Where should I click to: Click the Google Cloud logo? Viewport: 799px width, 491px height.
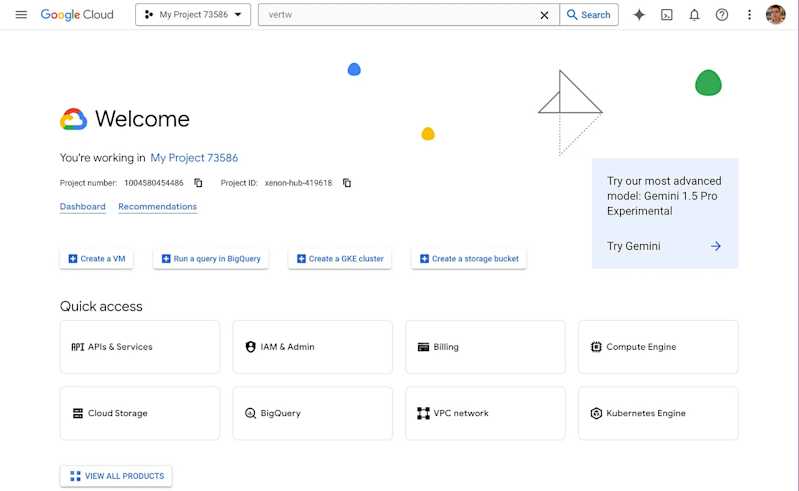pos(77,15)
